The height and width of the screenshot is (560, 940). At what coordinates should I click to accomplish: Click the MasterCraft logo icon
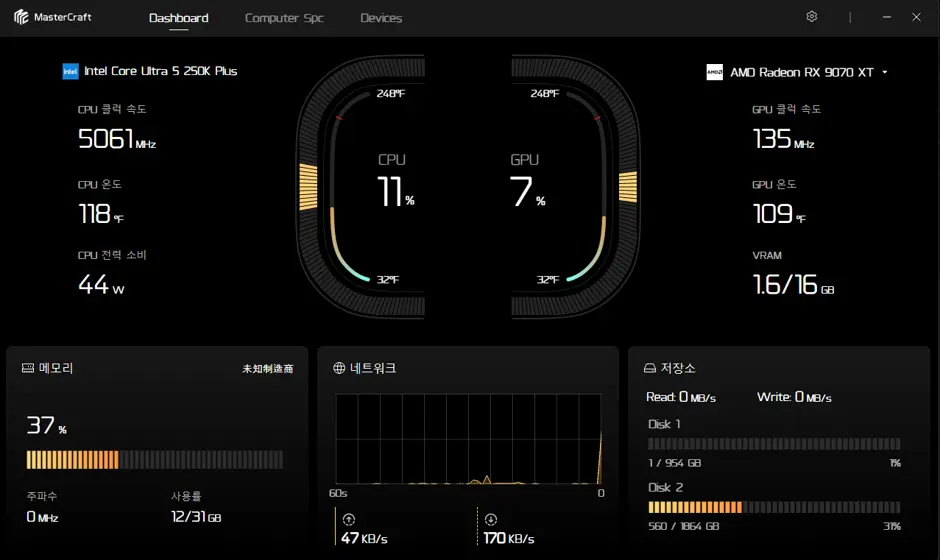pyautogui.click(x=21, y=17)
